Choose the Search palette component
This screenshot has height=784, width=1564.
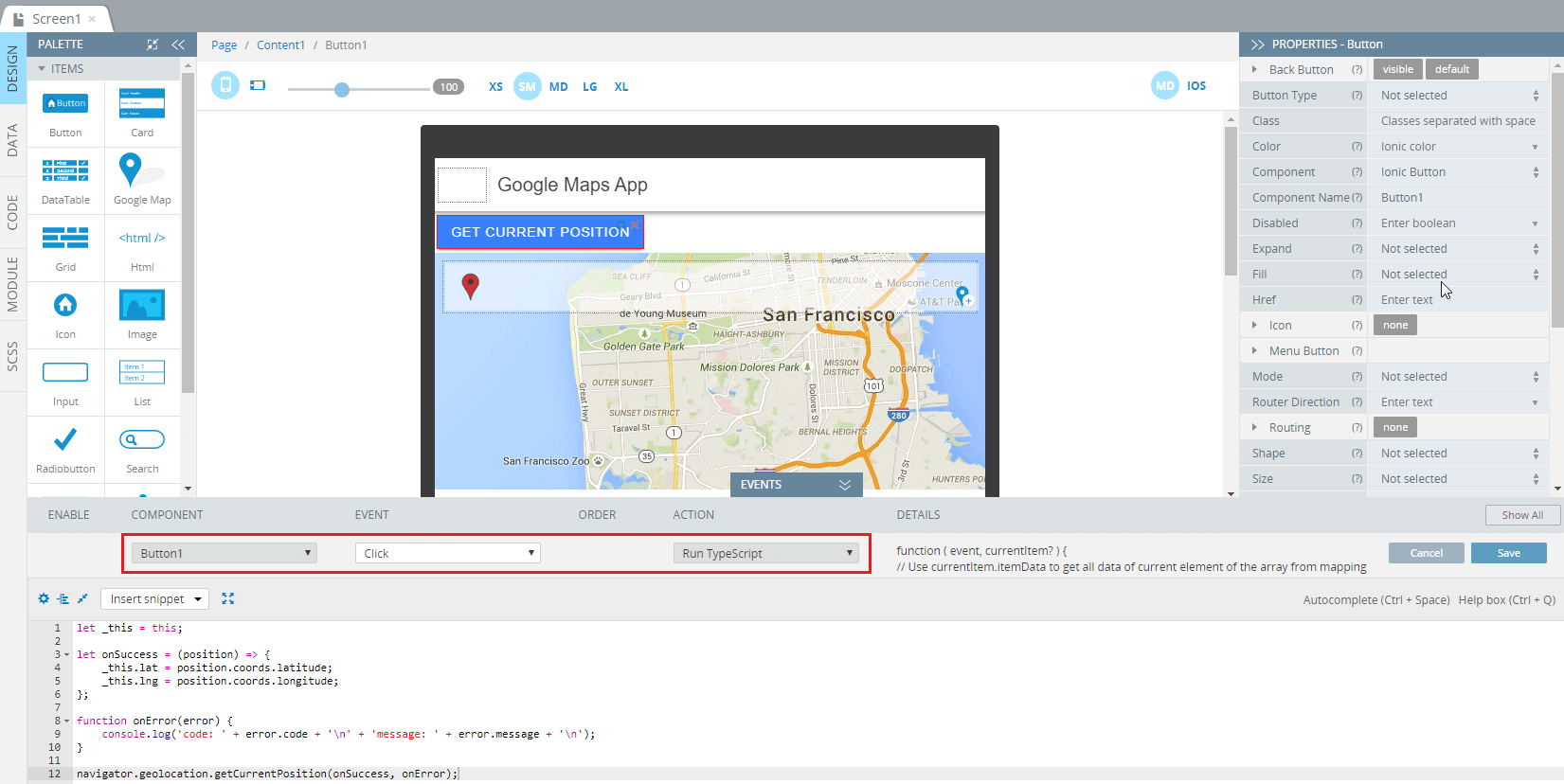pyautogui.click(x=142, y=449)
